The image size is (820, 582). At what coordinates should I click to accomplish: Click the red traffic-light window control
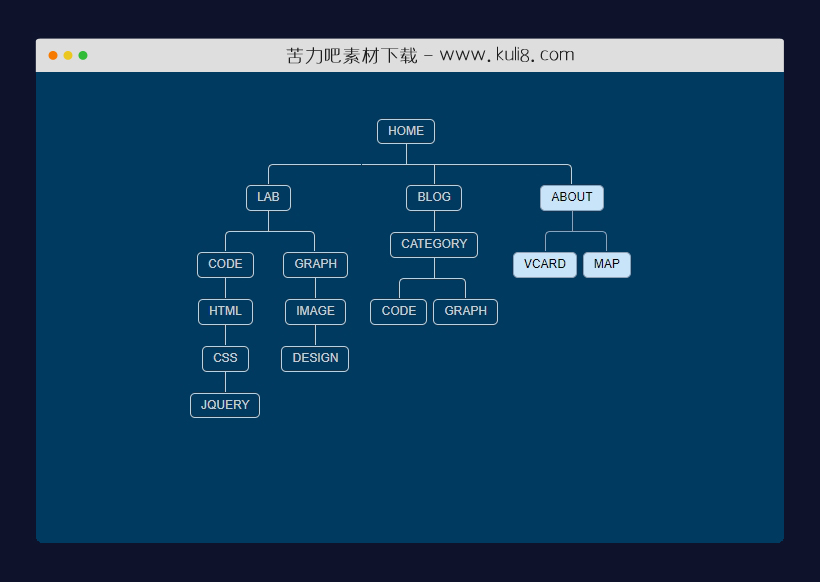[52, 55]
